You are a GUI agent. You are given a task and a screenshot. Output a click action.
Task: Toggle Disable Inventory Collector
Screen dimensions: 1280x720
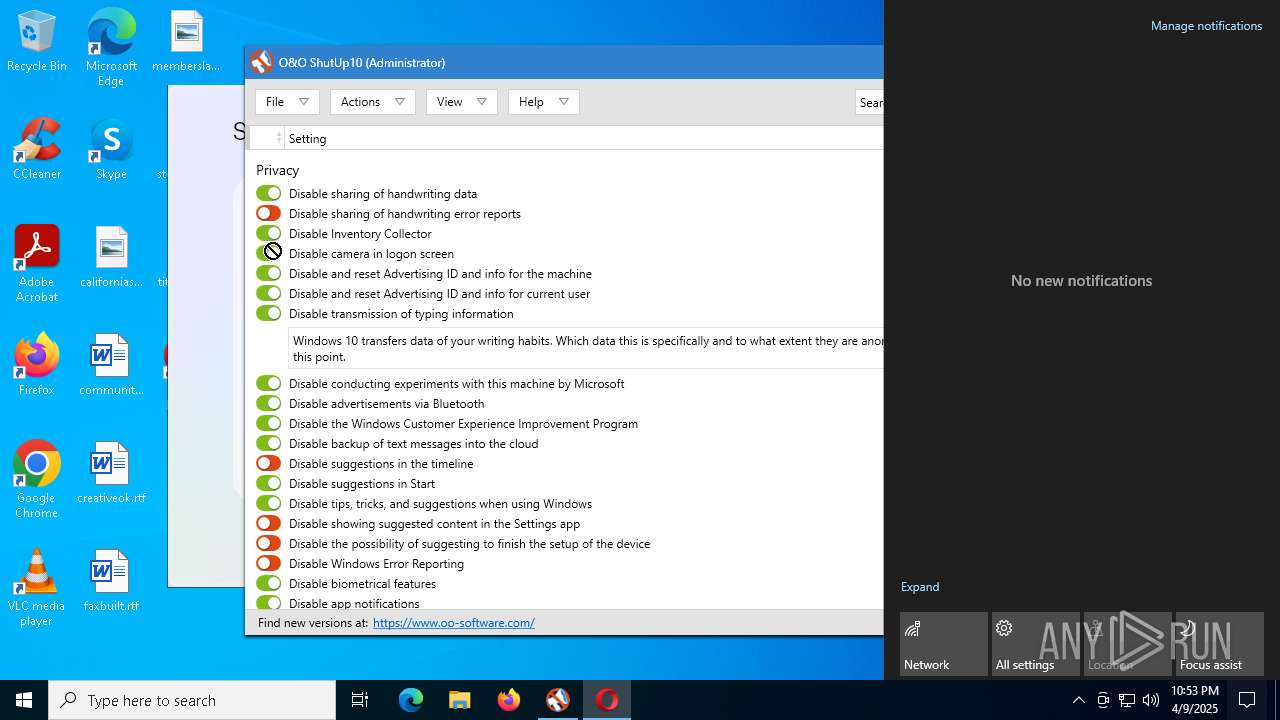(x=268, y=233)
